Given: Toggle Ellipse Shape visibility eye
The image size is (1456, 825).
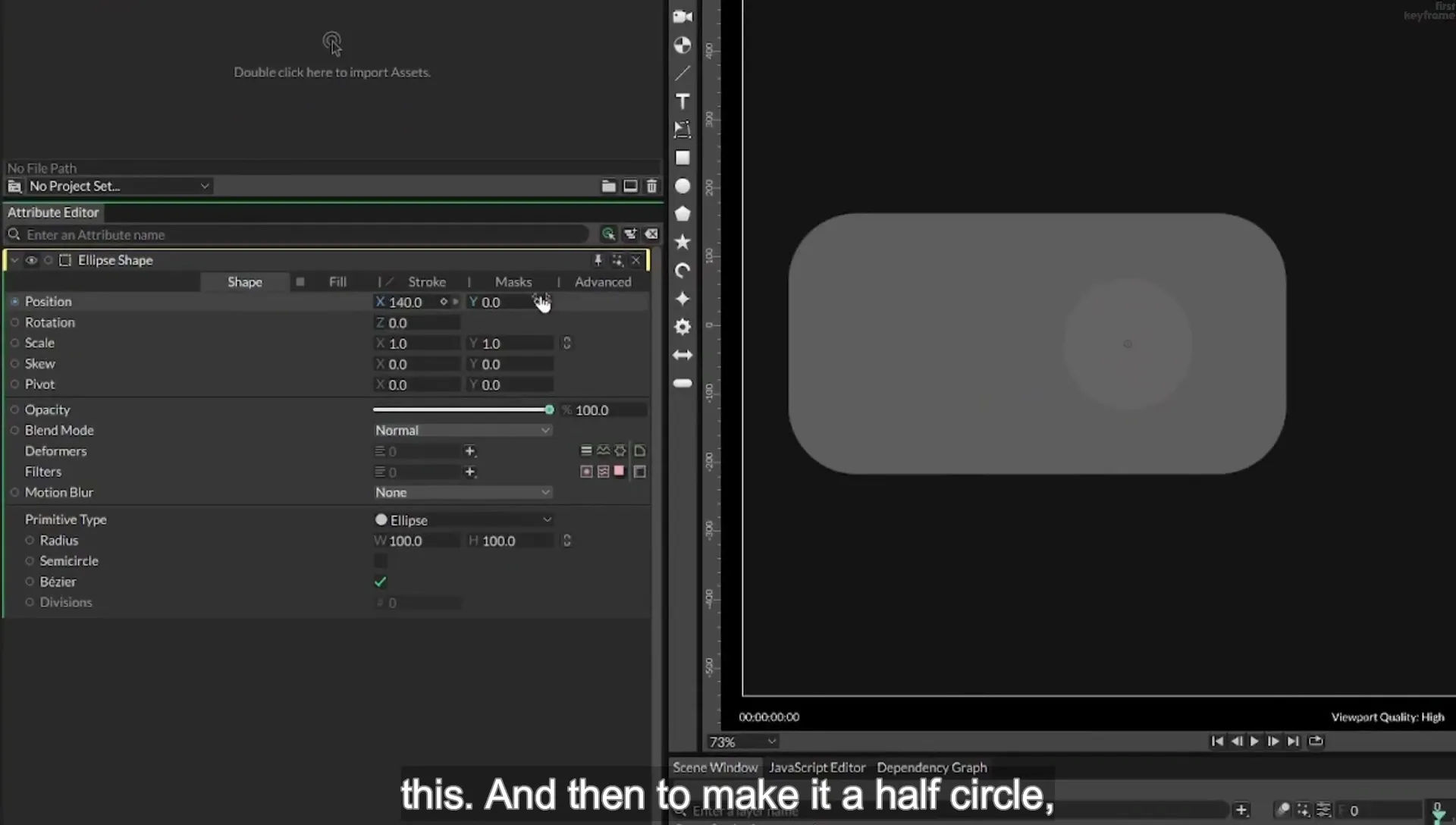Looking at the screenshot, I should (31, 260).
